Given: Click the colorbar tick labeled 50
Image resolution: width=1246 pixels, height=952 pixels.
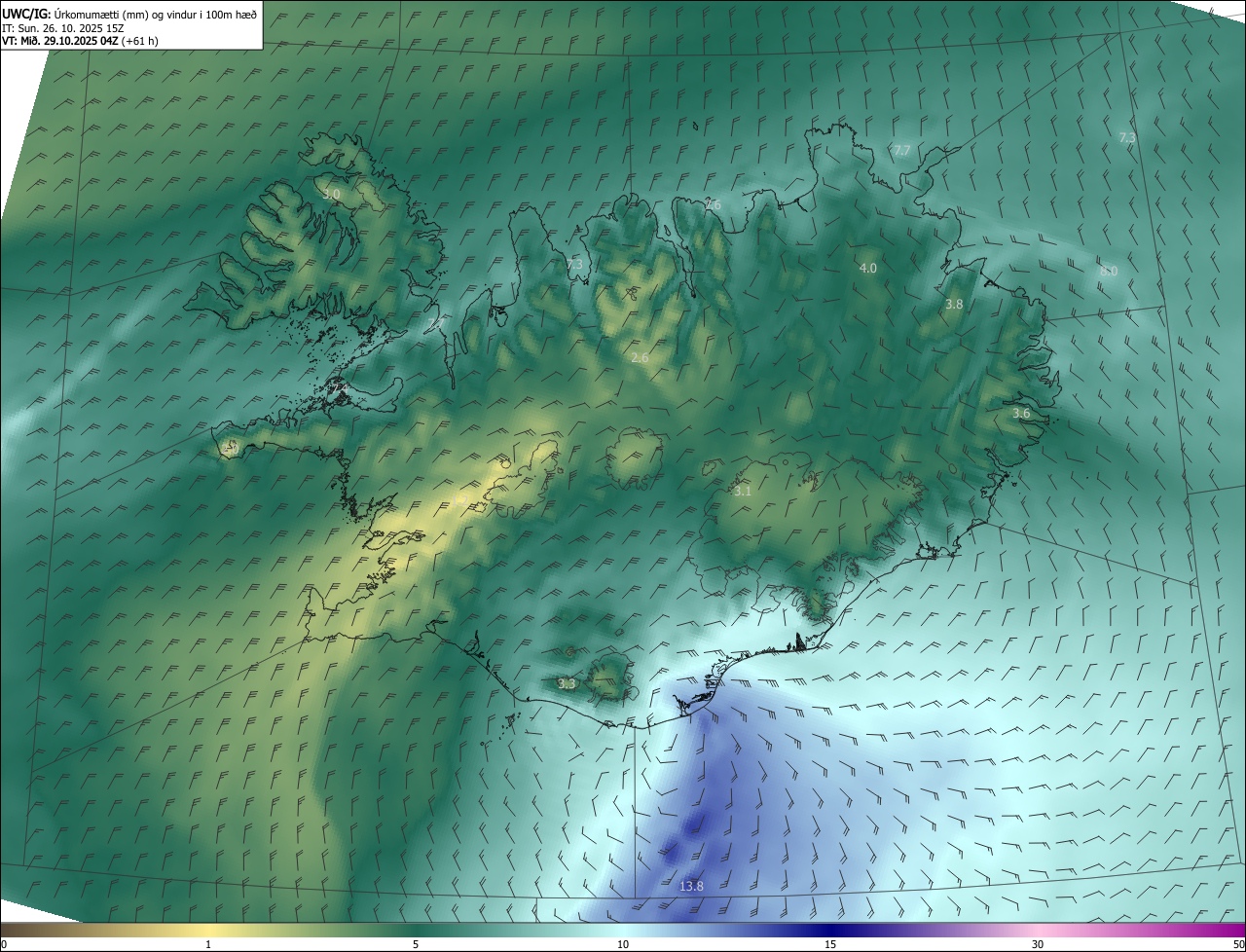Looking at the screenshot, I should 1239,945.
